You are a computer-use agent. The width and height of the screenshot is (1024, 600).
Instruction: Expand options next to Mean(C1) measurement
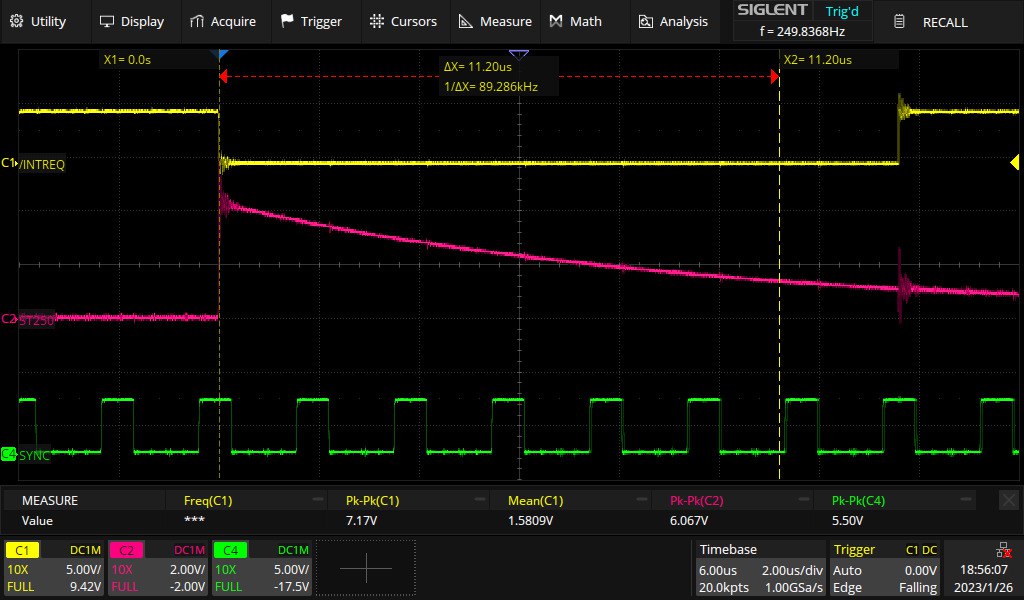[x=640, y=499]
